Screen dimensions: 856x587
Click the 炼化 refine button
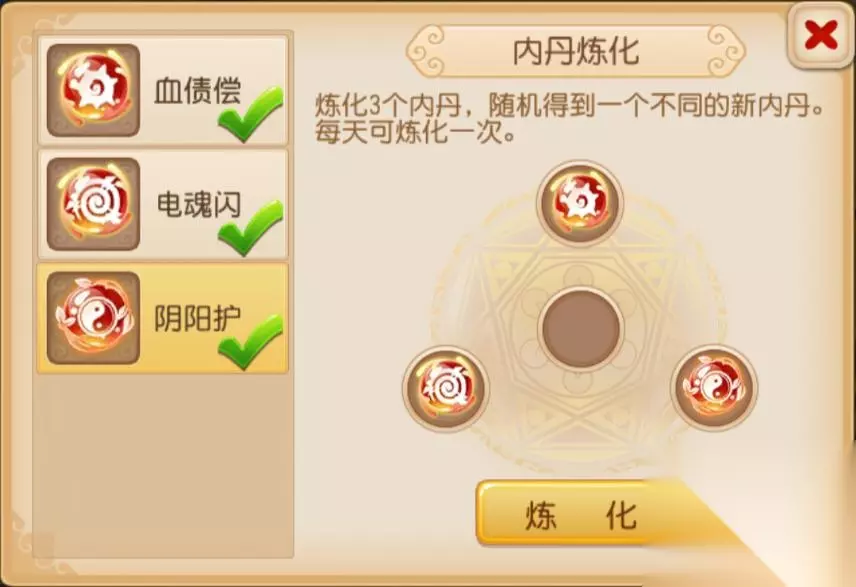(580, 514)
